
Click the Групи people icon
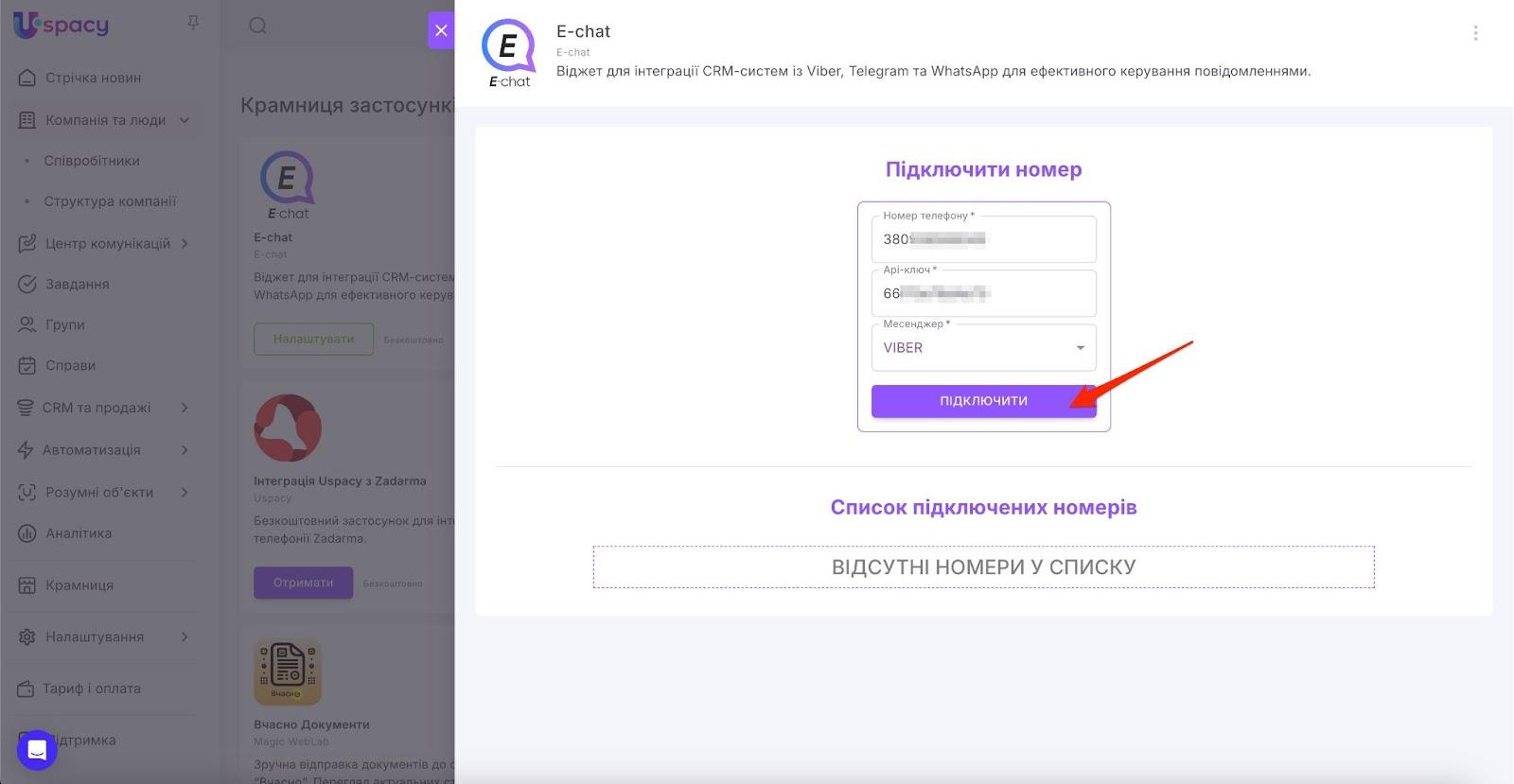click(x=27, y=324)
